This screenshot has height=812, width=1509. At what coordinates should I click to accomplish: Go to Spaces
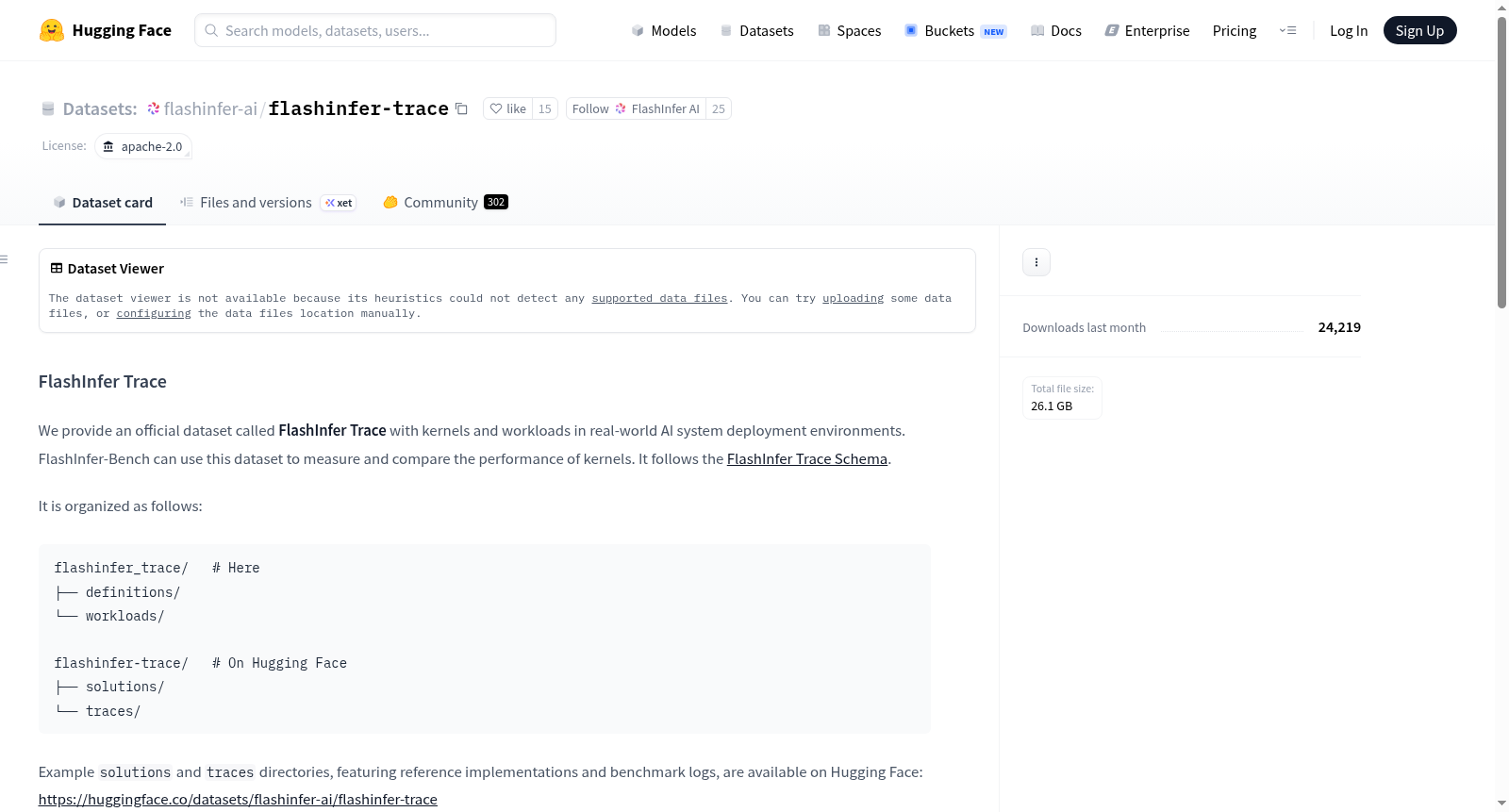point(850,30)
